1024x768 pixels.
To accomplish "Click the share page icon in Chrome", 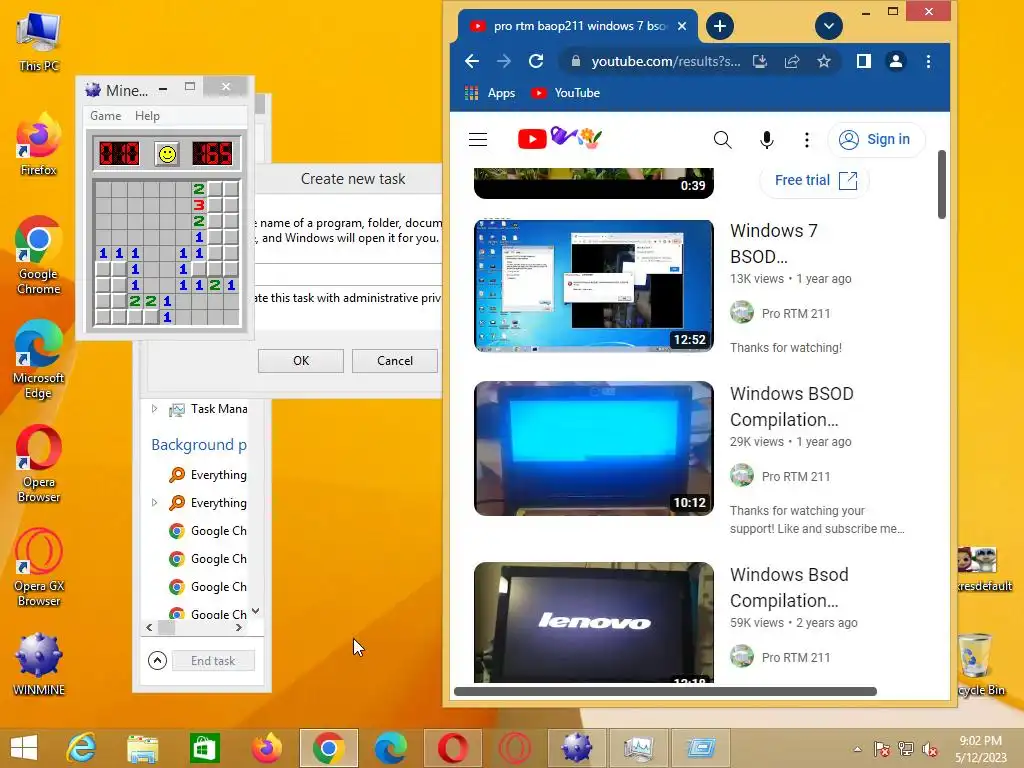I will 792,61.
